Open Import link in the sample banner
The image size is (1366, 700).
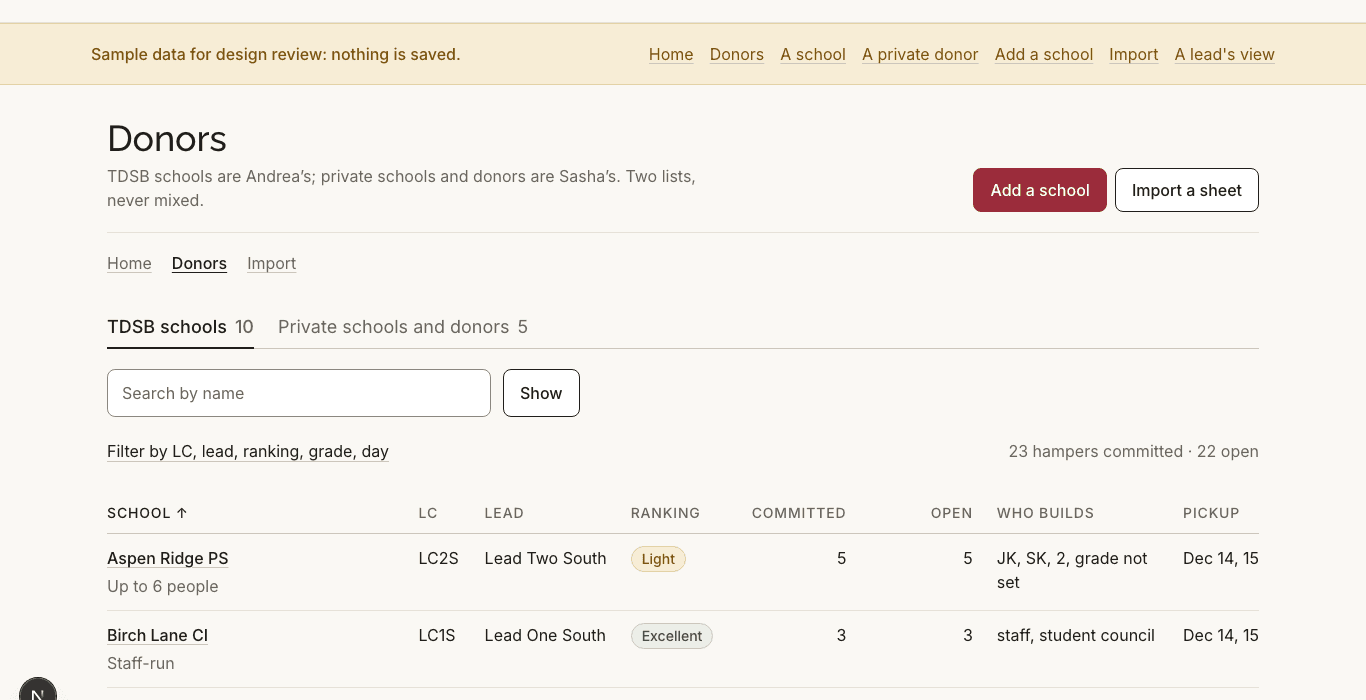[x=1134, y=54]
